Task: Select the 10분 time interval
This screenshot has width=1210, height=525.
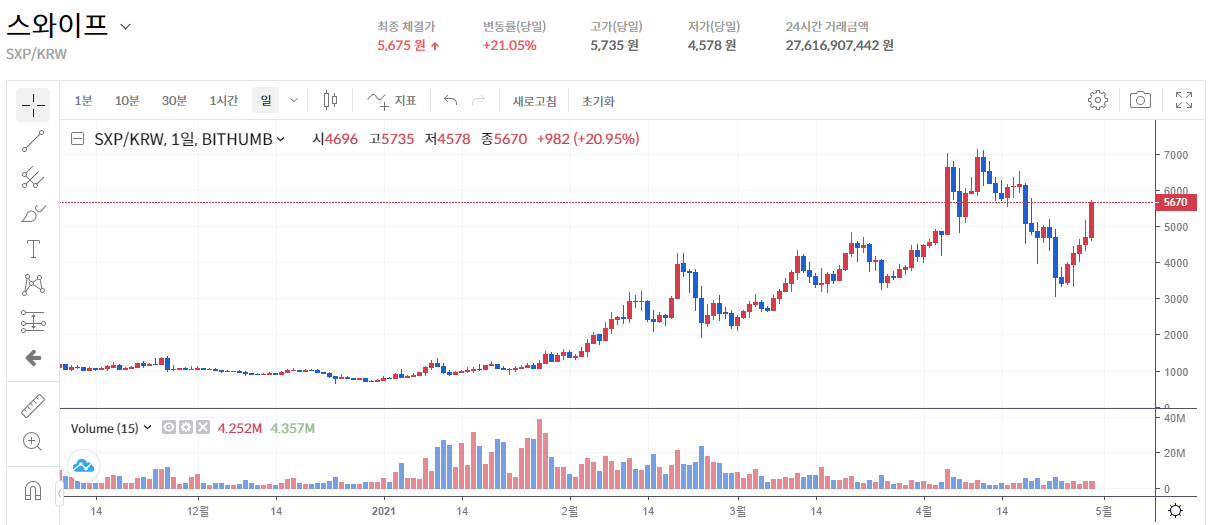Action: tap(127, 100)
